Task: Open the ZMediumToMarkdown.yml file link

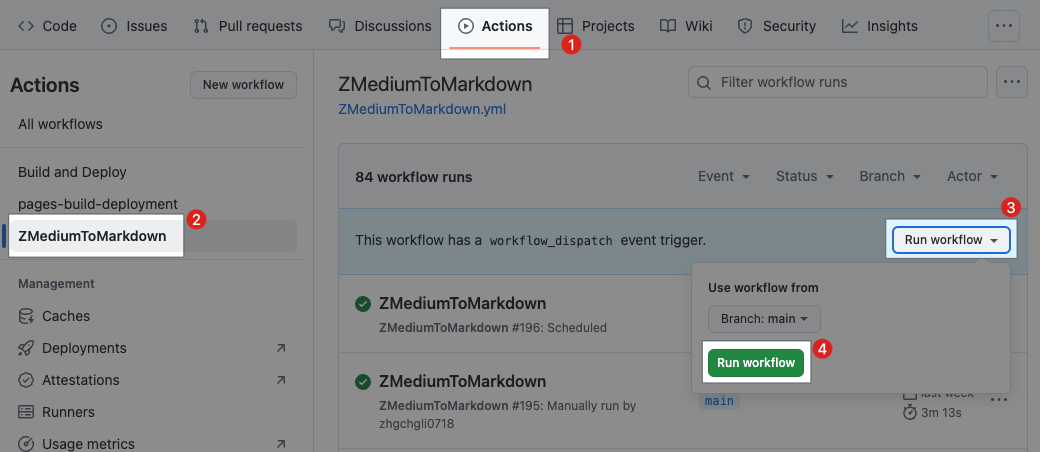Action: click(x=422, y=109)
